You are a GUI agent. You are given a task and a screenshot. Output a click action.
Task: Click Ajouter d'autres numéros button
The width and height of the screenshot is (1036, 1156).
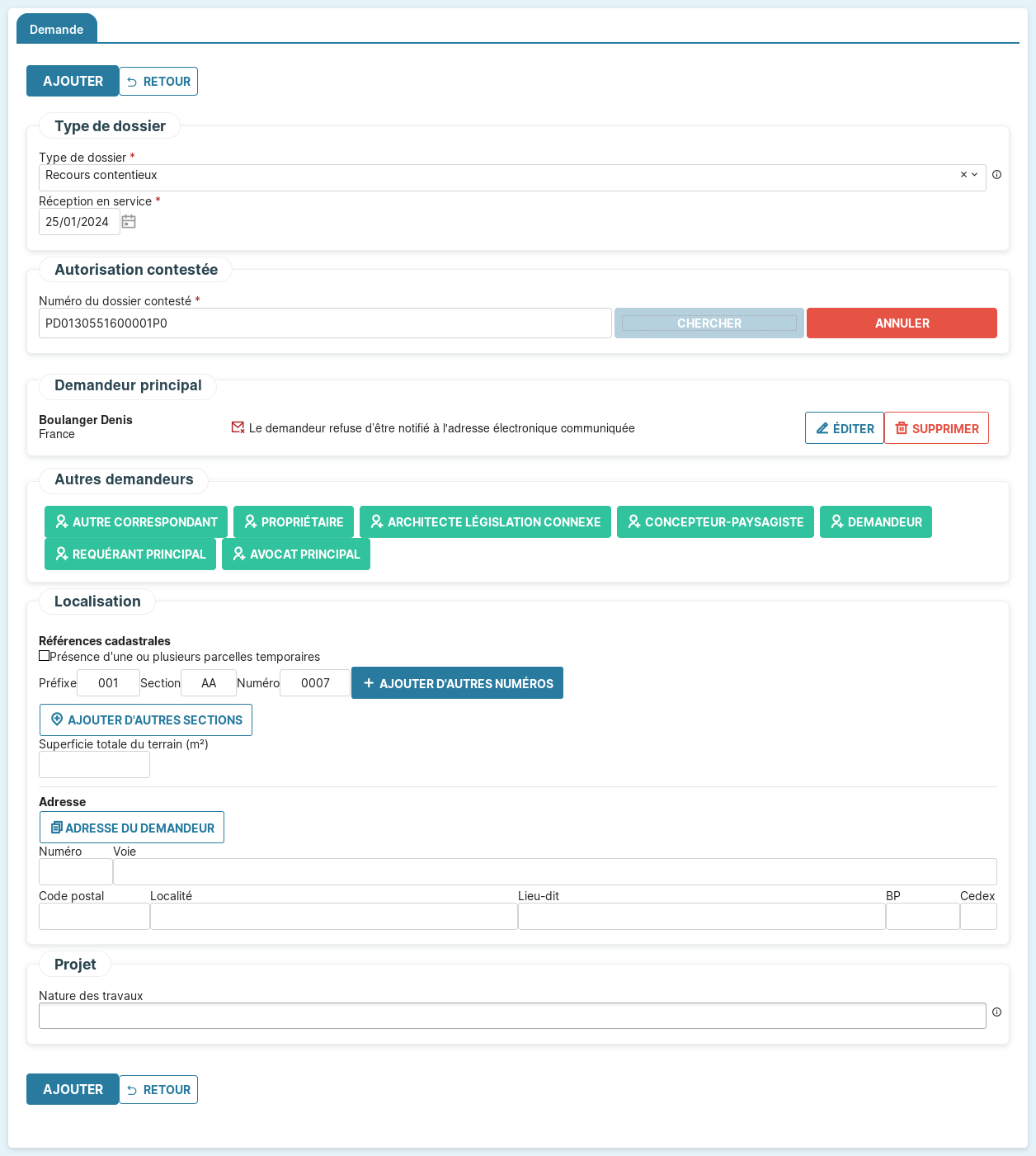457,683
